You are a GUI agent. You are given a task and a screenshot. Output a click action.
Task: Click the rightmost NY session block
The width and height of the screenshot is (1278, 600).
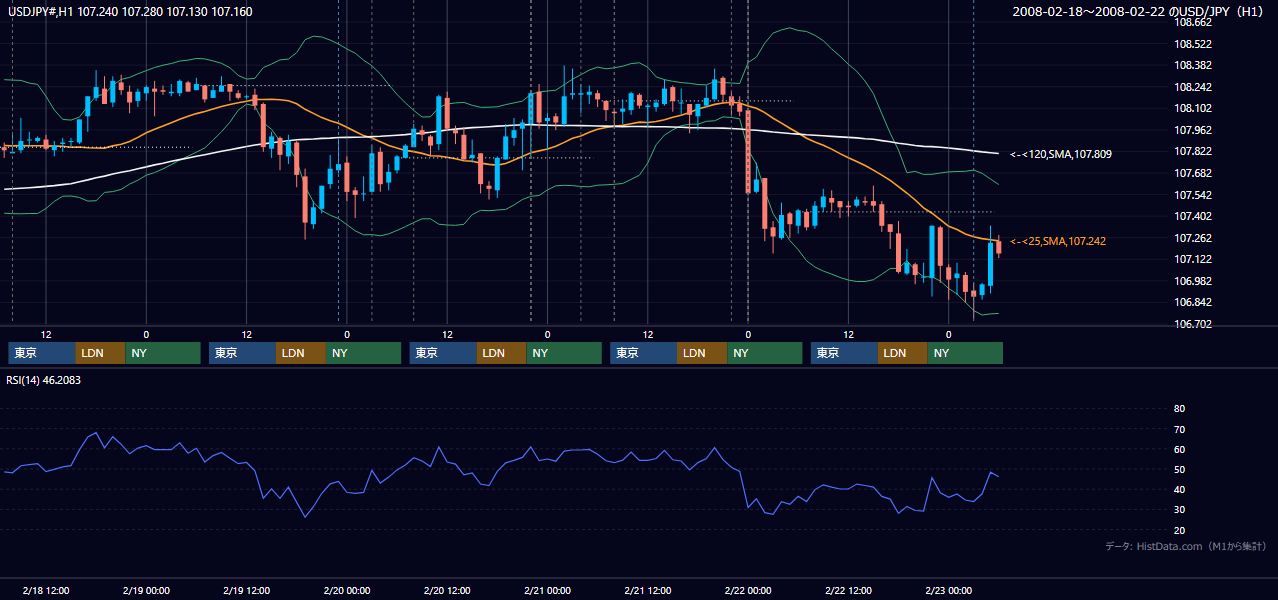965,353
